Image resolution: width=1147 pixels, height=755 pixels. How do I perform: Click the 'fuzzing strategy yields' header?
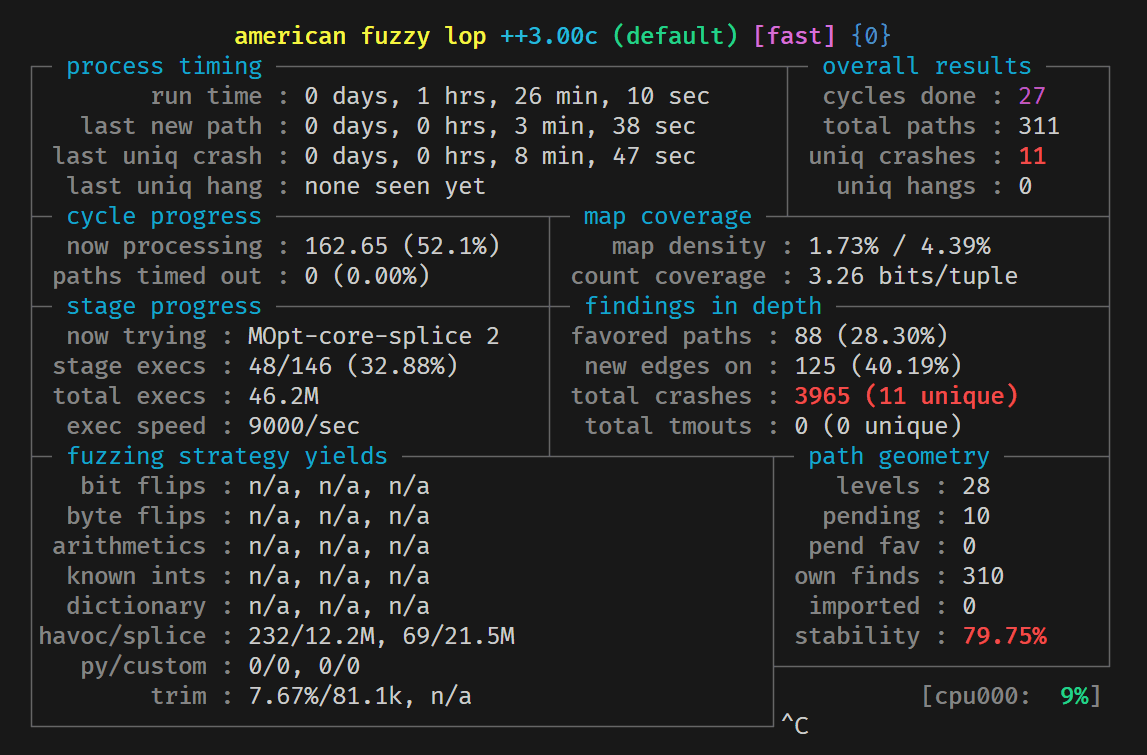click(x=227, y=456)
